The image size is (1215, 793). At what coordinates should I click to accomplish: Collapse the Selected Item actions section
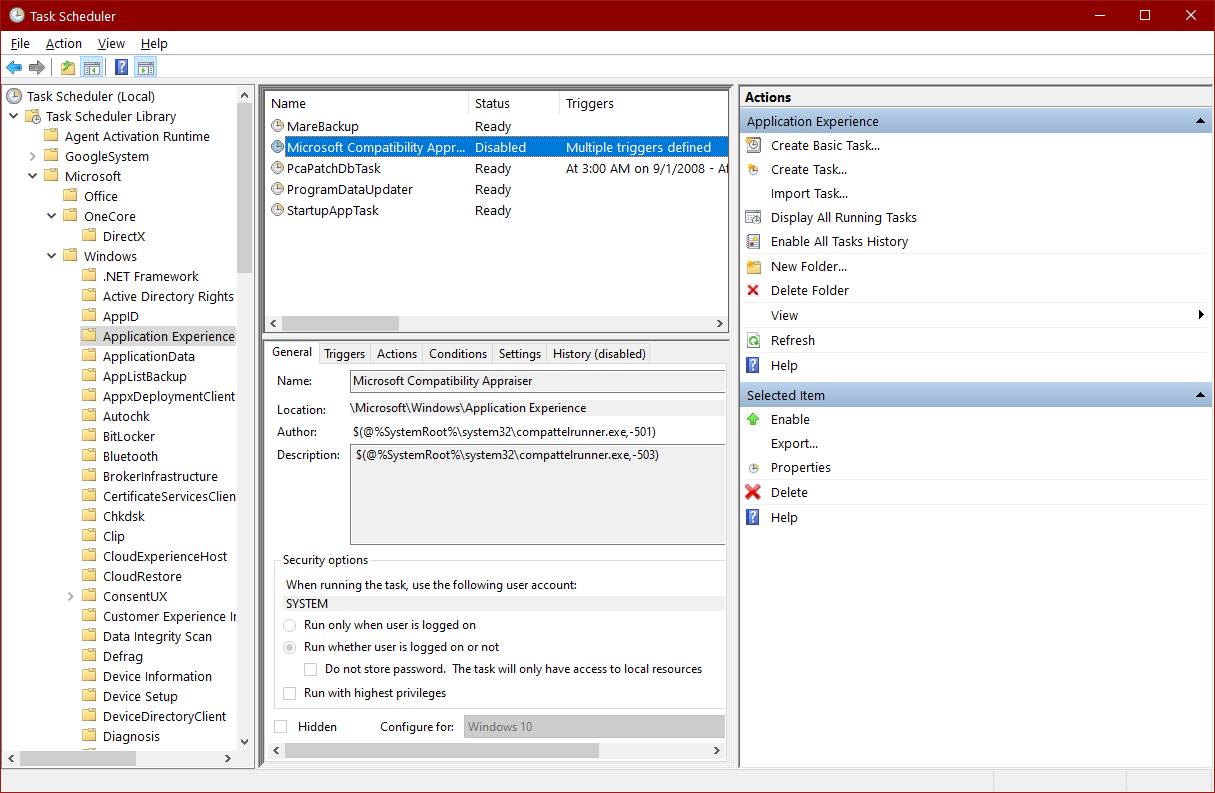point(1200,395)
